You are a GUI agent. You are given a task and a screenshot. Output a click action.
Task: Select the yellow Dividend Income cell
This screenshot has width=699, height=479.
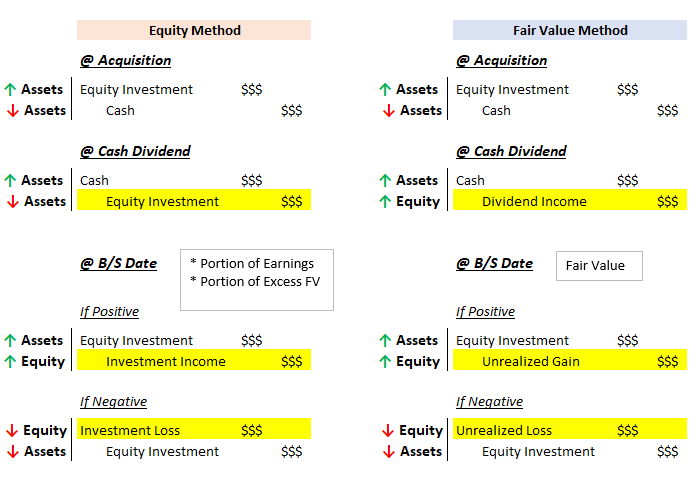click(570, 201)
